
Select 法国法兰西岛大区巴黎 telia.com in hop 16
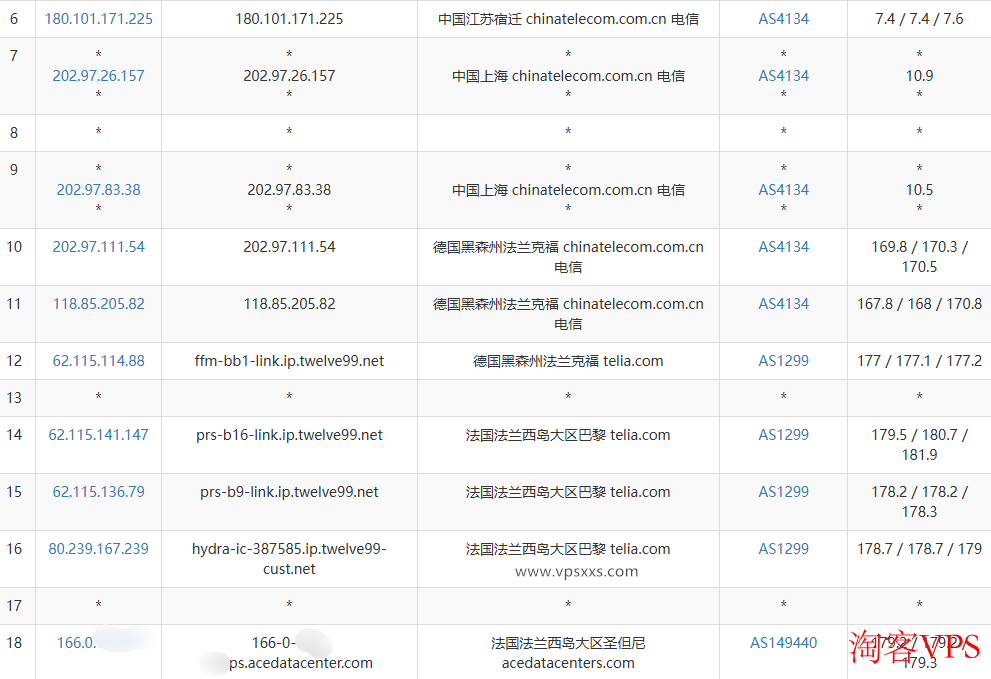[x=568, y=549]
